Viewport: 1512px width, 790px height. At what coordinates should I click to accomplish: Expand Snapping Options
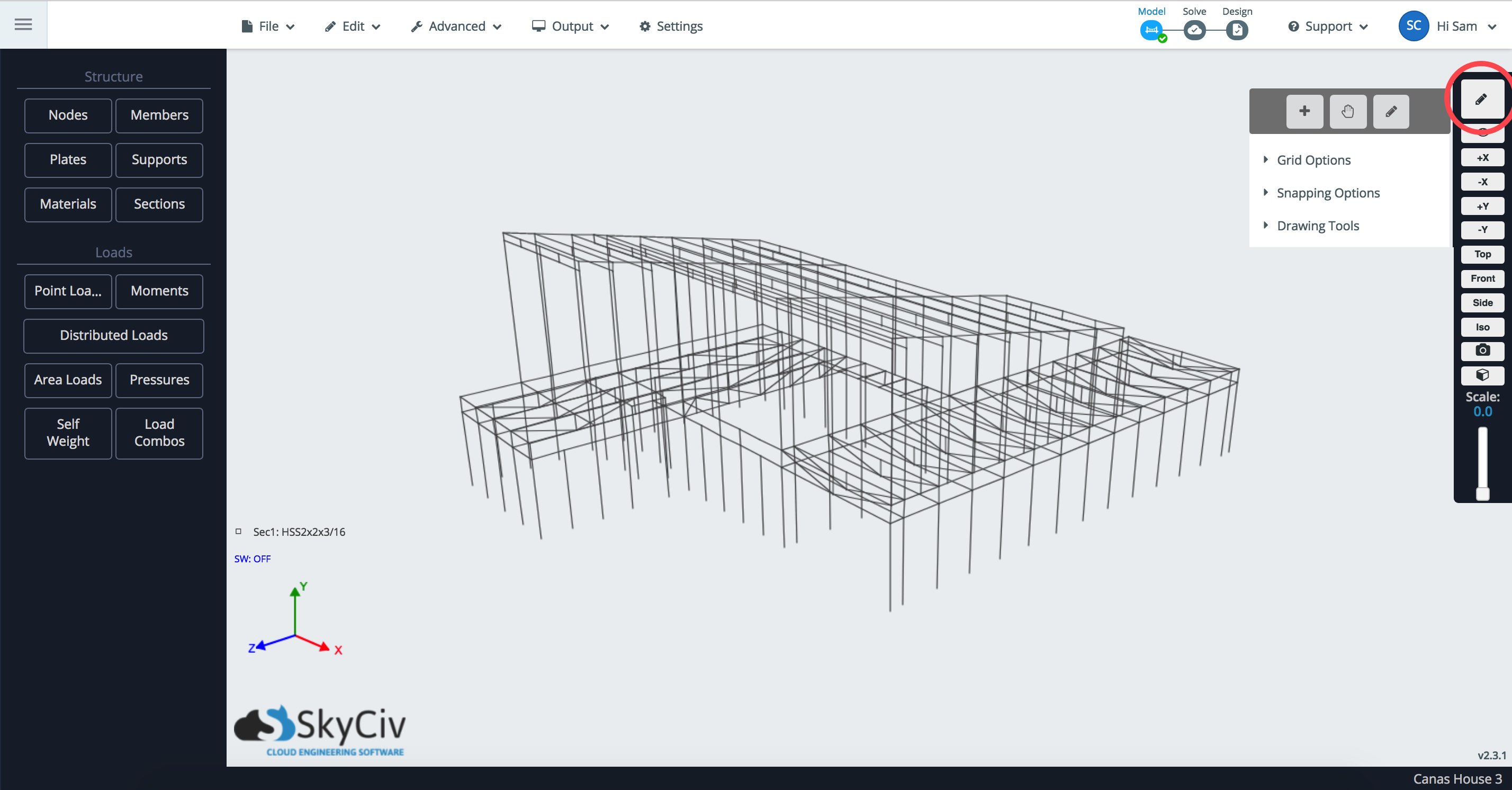coord(1328,193)
